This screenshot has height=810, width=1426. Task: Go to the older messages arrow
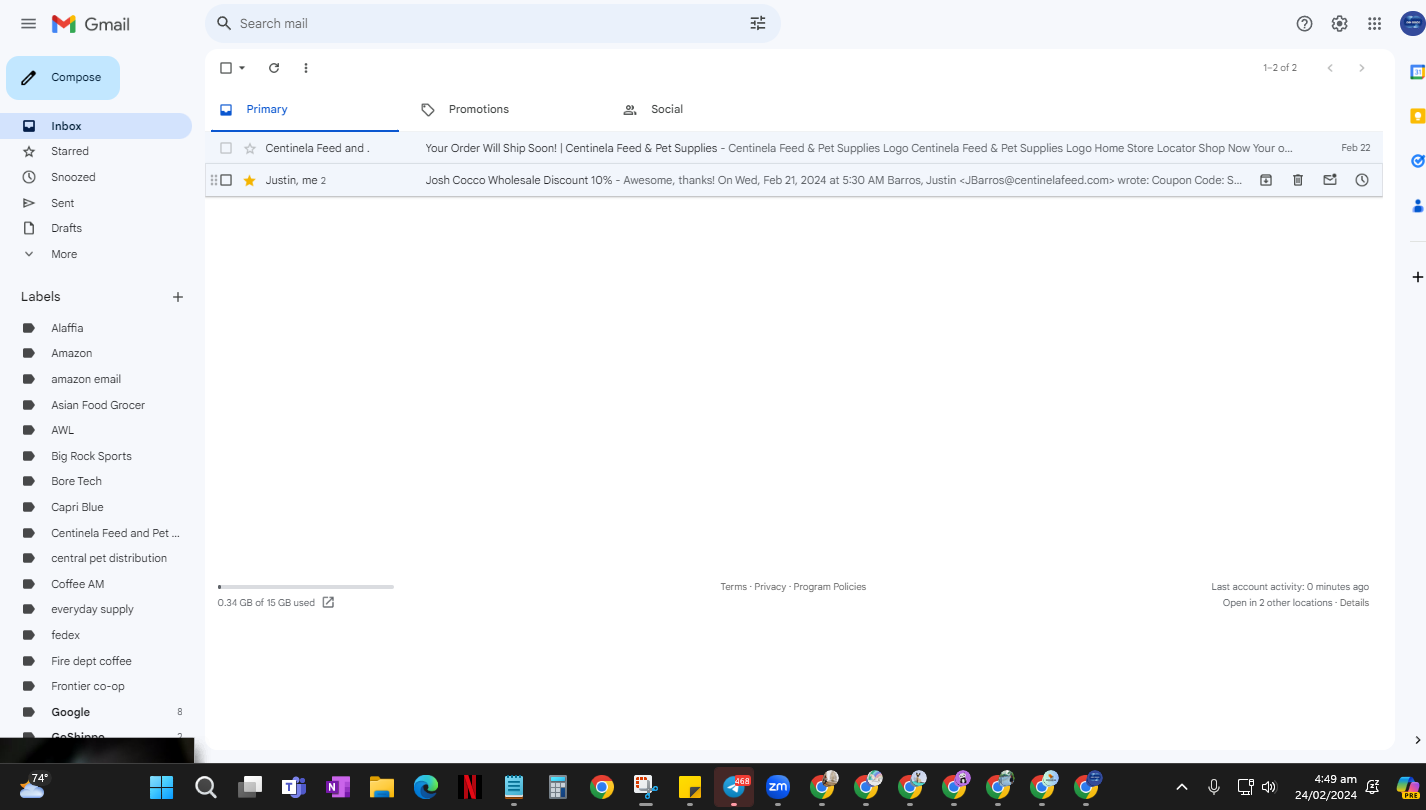pyautogui.click(x=1361, y=68)
